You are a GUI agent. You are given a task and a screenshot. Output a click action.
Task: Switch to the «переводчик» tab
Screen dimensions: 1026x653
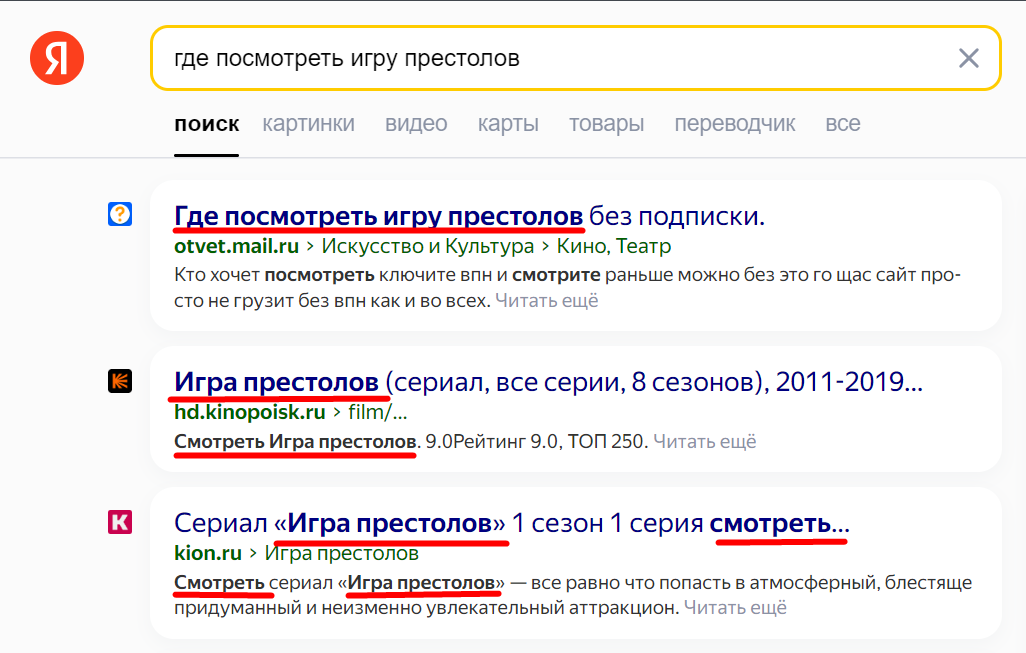pos(735,124)
